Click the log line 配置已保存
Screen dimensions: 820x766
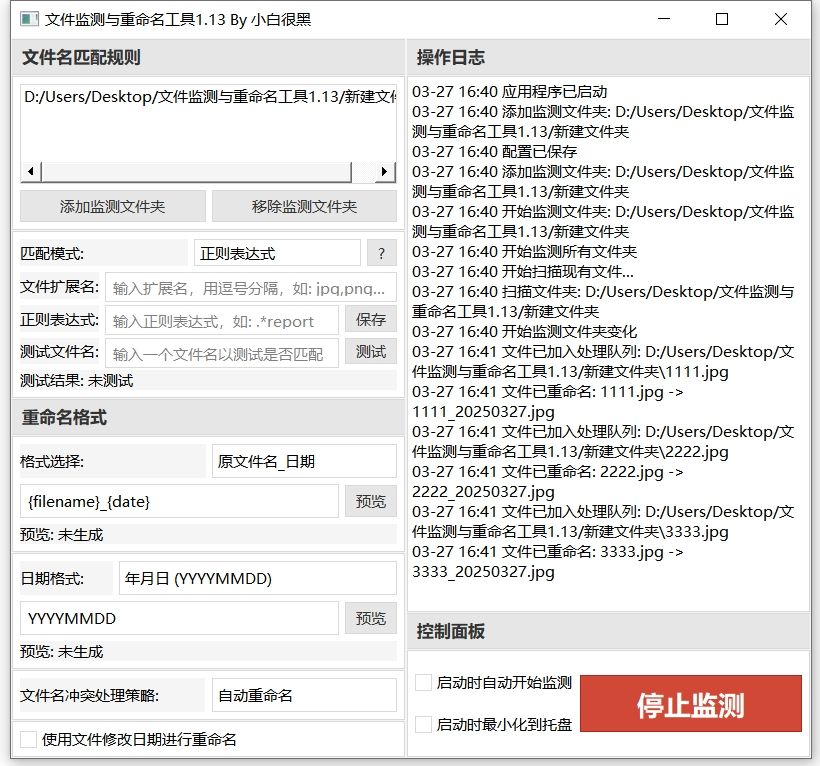(x=494, y=152)
